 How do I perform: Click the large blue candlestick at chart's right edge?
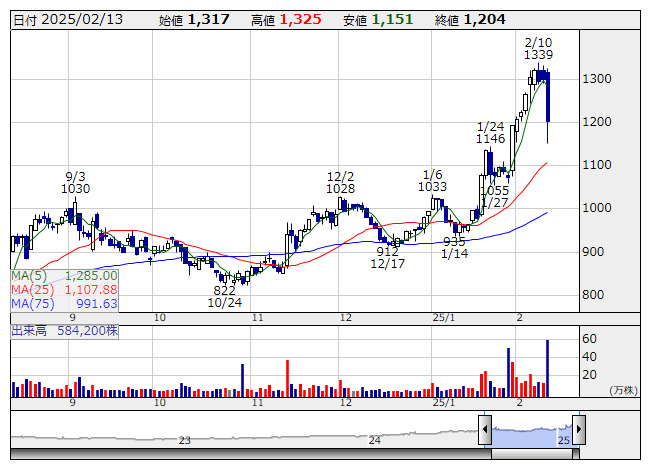click(548, 97)
